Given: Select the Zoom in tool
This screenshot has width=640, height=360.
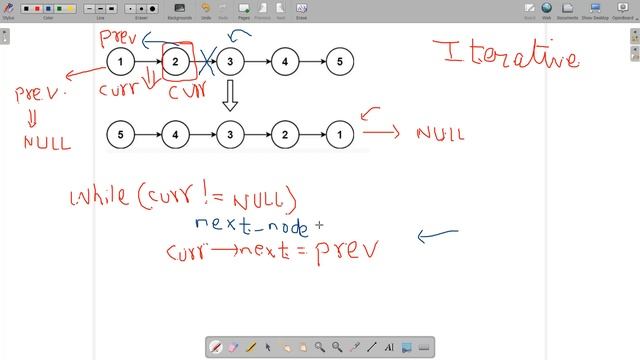Looking at the screenshot, I should click(320, 347).
